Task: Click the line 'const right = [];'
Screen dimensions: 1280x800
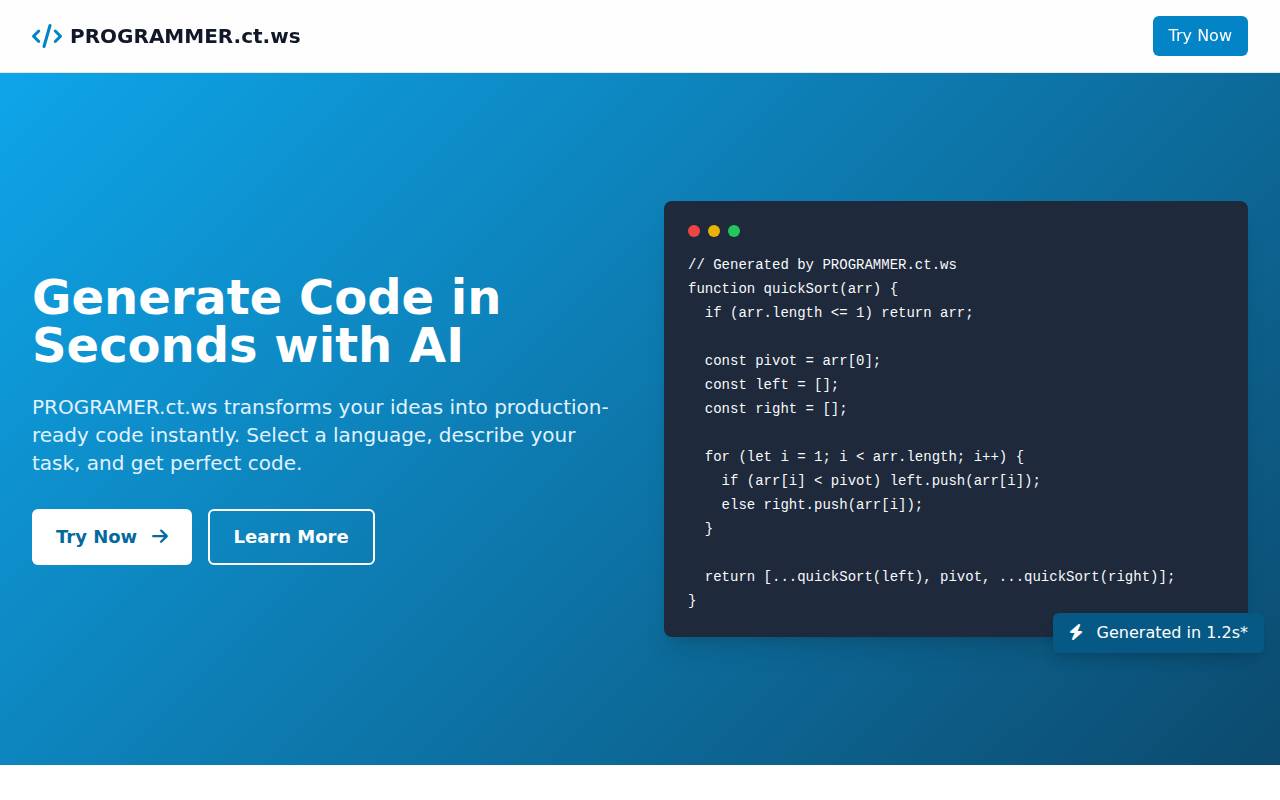Action: tap(776, 409)
